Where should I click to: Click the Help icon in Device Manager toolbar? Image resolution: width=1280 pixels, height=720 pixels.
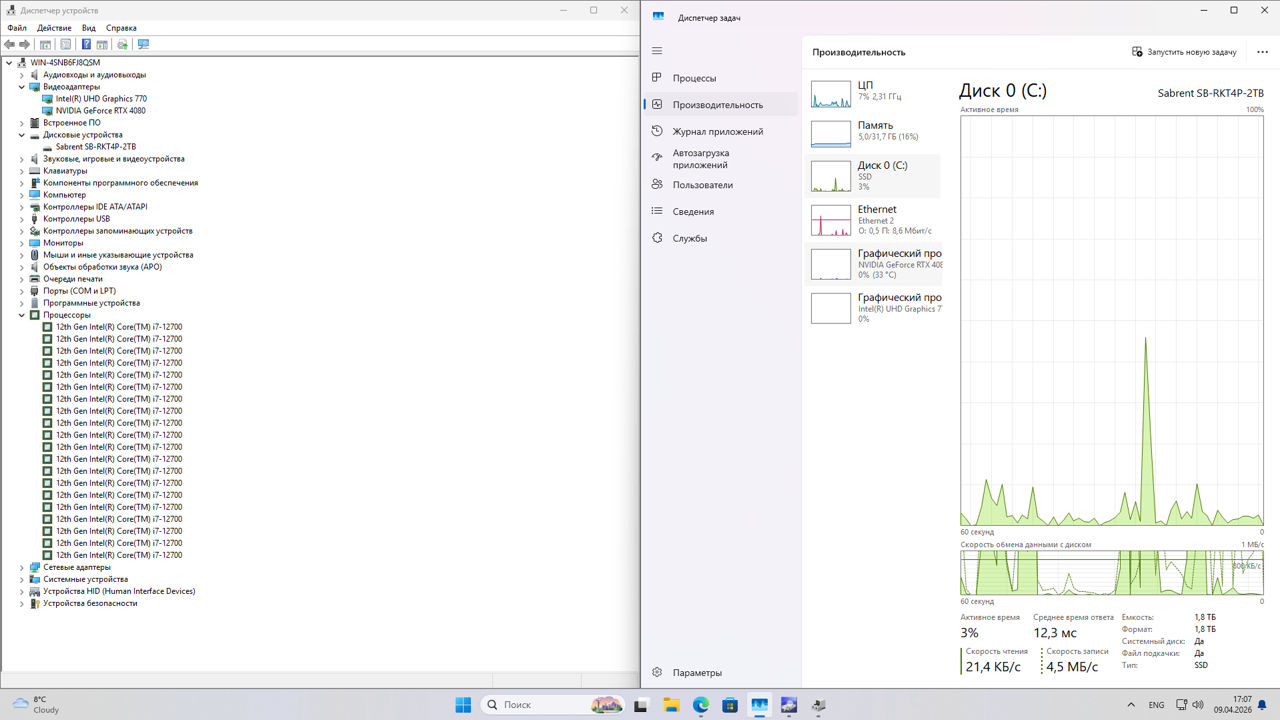click(86, 44)
